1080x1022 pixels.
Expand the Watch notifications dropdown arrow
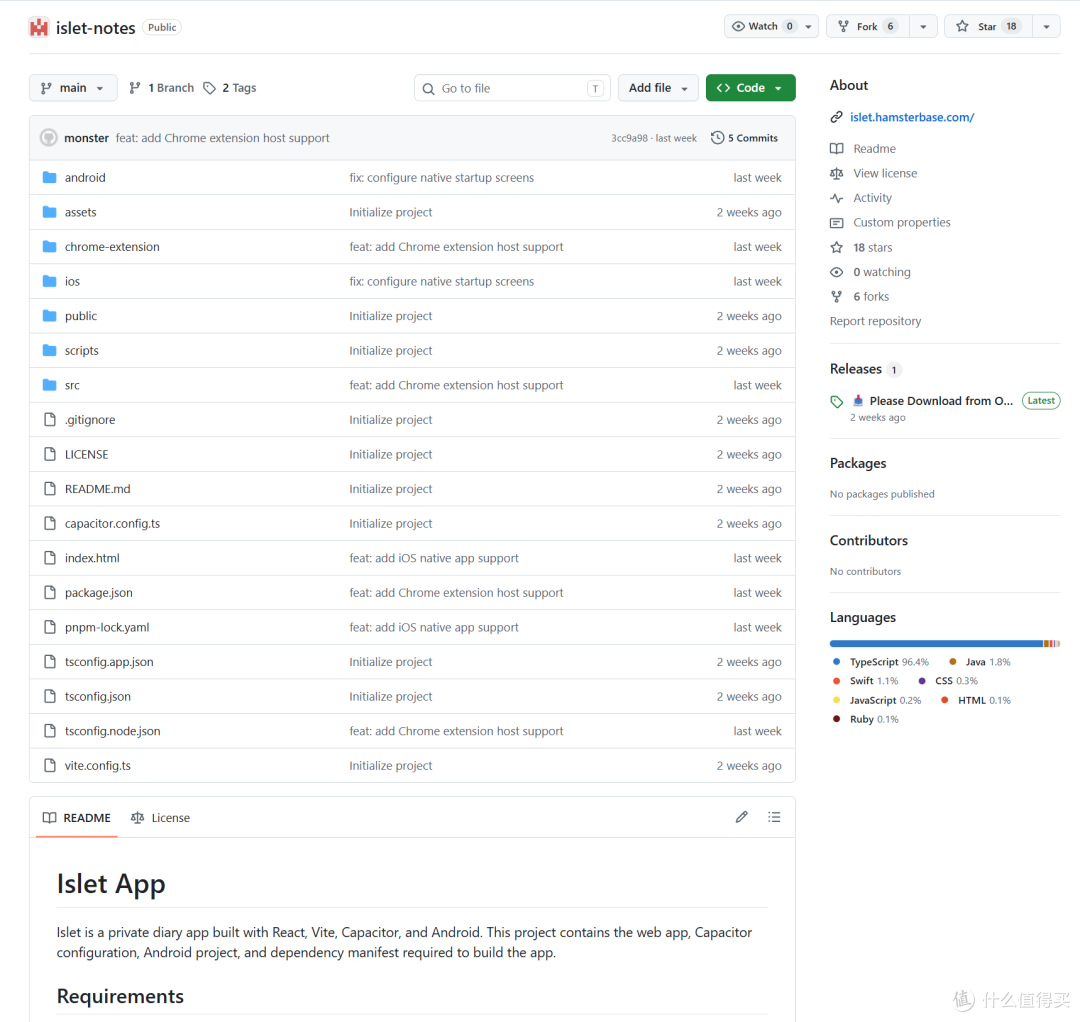coord(809,27)
